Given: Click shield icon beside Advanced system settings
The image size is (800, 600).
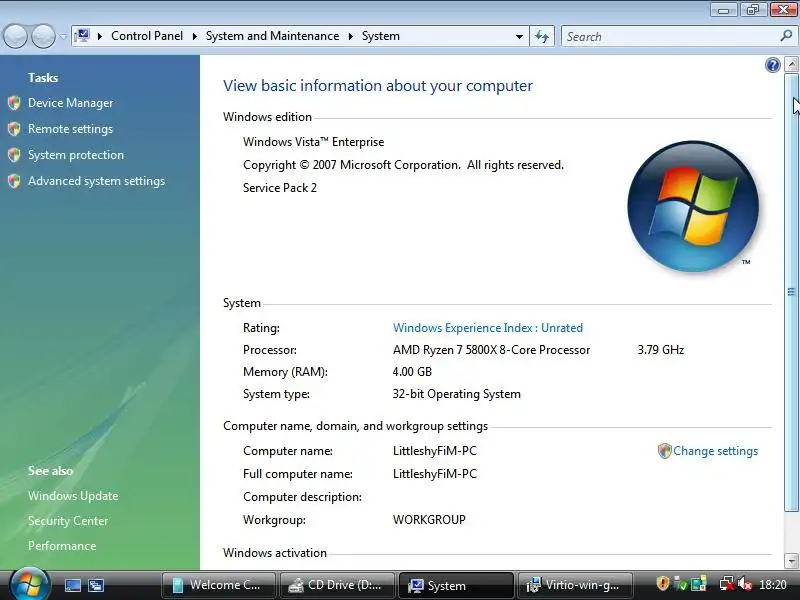Looking at the screenshot, I should coord(14,181).
